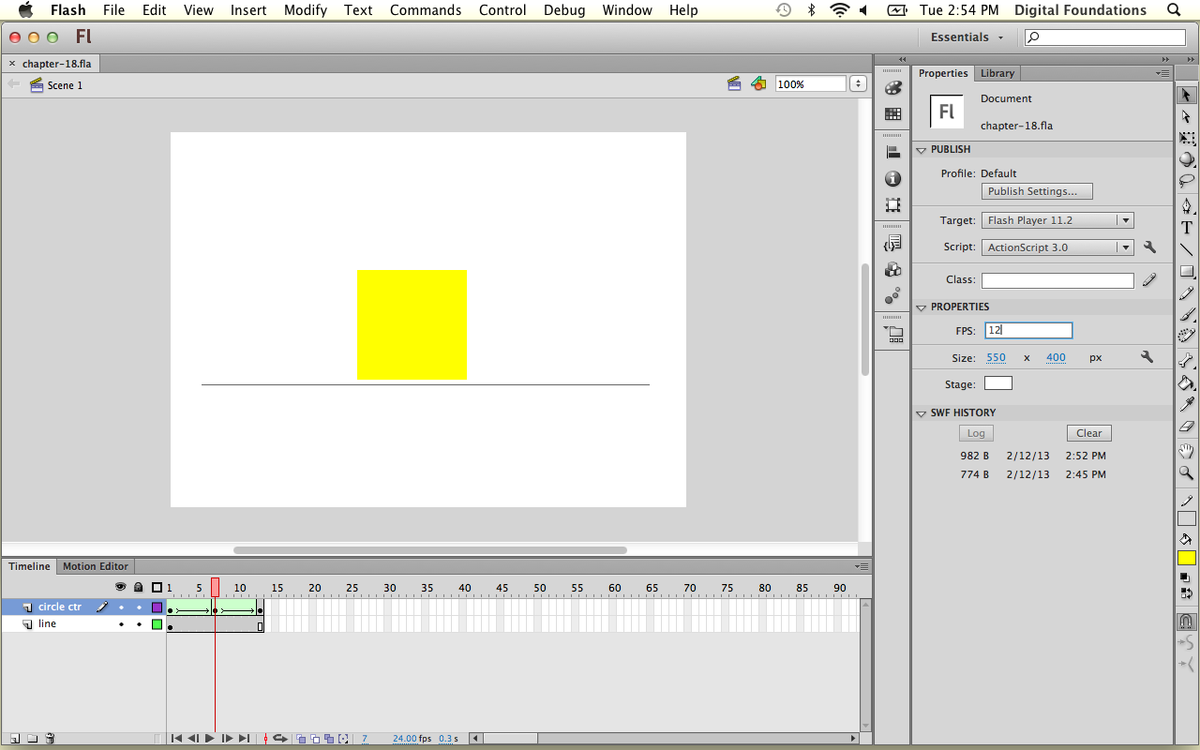Screen dimensions: 1200x750
Task: Click the Pen tool
Action: (1187, 205)
